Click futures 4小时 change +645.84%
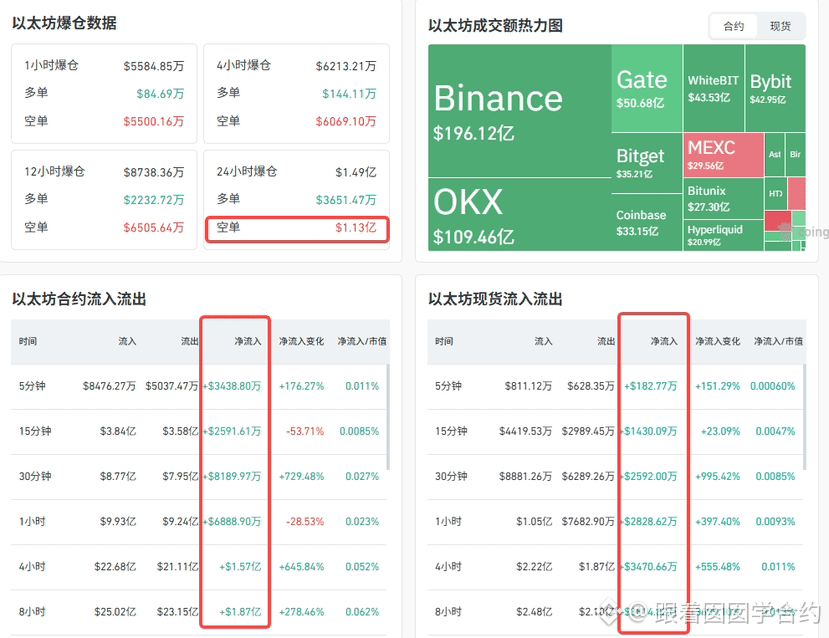Viewport: 829px width, 638px height. (x=301, y=567)
